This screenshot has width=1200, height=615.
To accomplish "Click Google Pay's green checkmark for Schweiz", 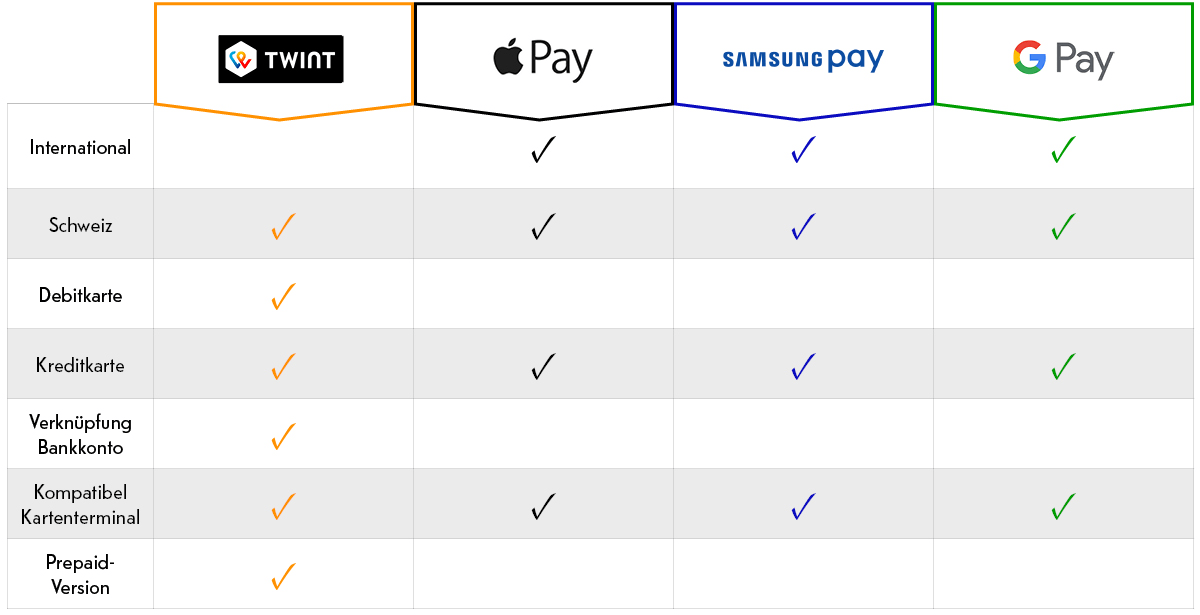I will click(x=1063, y=227).
